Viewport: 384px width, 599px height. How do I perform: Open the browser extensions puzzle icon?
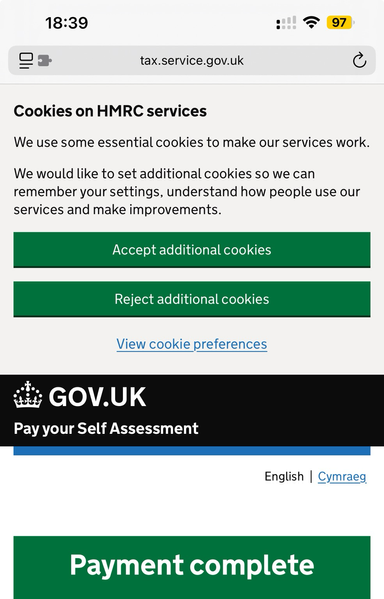click(45, 60)
